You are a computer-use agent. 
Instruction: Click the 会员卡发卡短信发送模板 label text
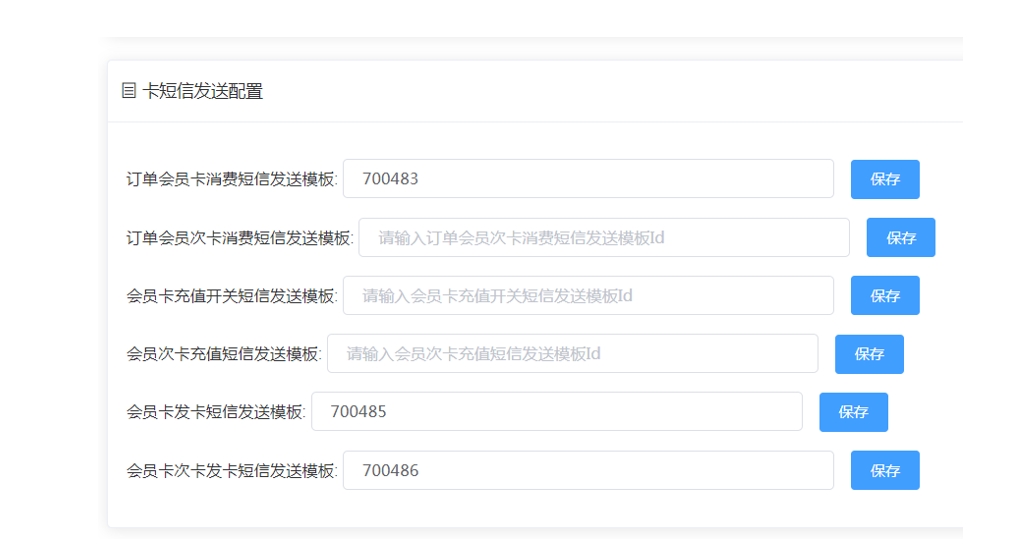click(216, 412)
